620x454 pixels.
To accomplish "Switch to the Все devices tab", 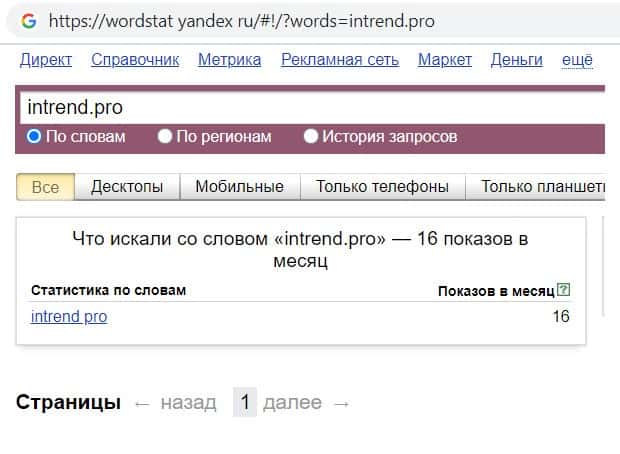I will tap(45, 187).
